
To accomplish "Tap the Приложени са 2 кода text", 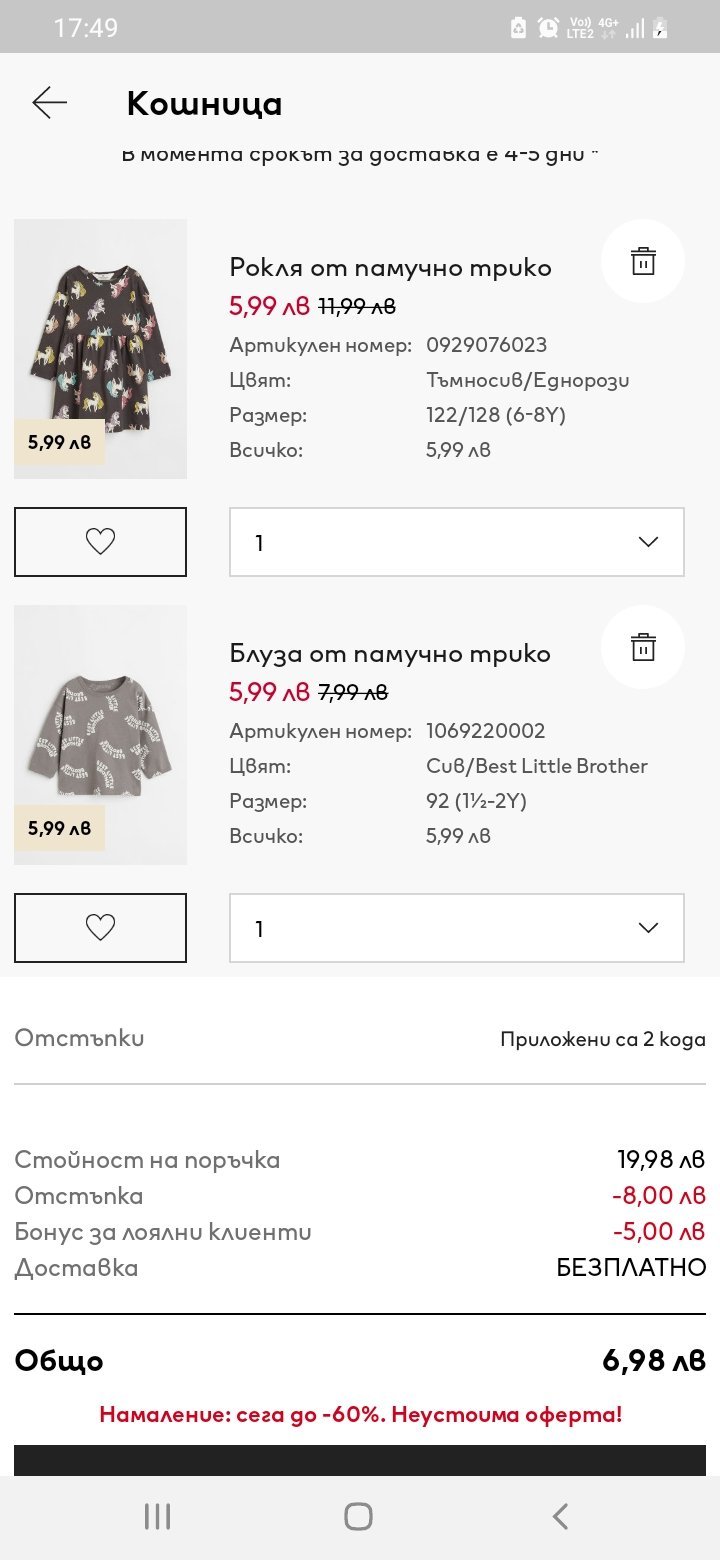I will 602,1039.
